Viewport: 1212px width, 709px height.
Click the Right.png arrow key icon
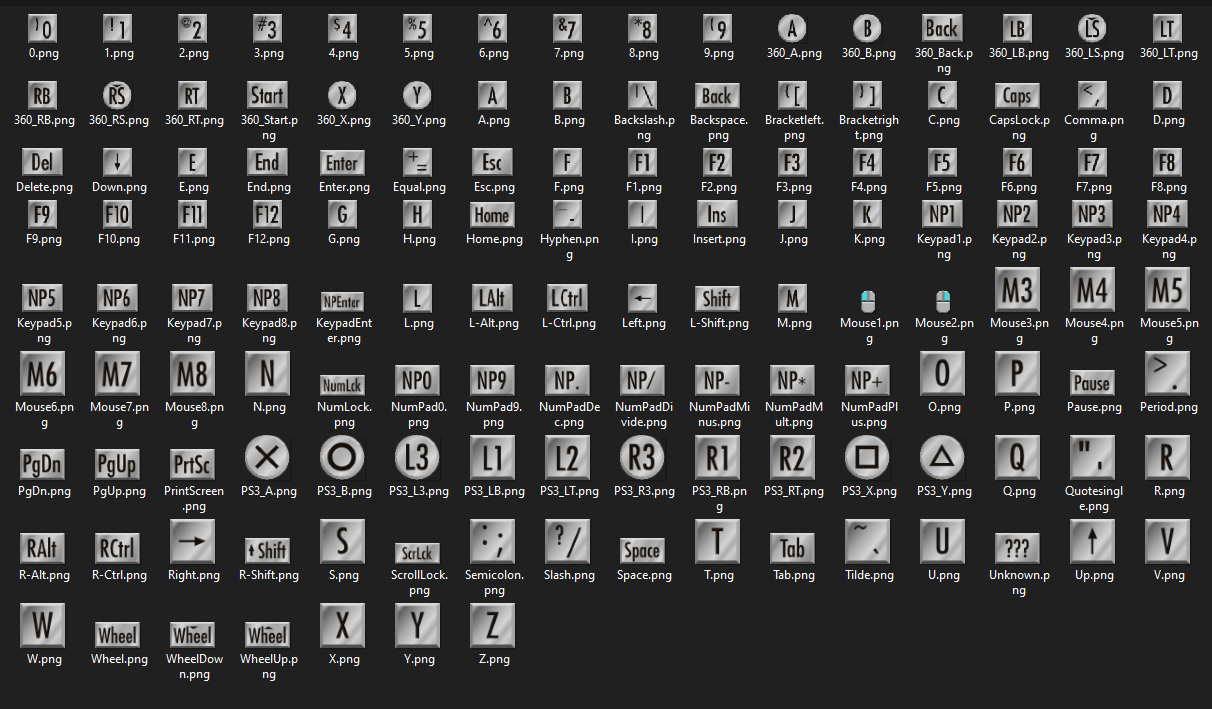click(x=192, y=541)
